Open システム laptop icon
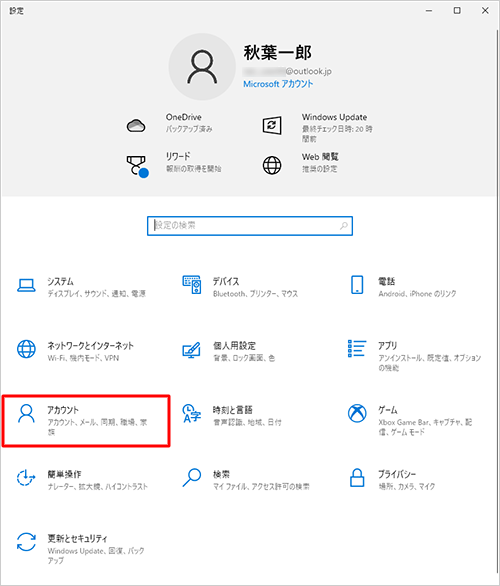Viewport: 500px width, 586px height. click(x=27, y=286)
